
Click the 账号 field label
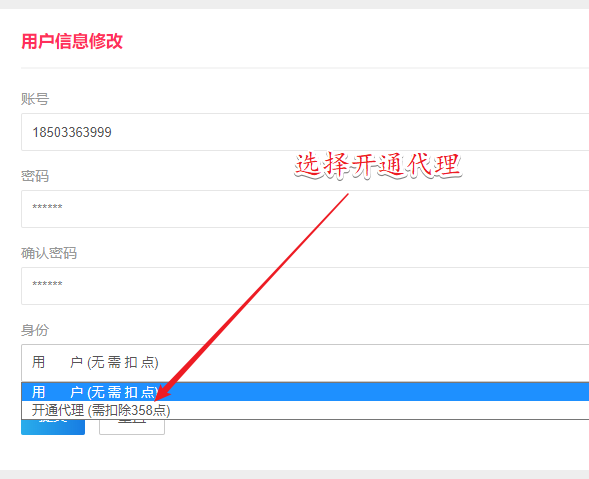tap(35, 99)
